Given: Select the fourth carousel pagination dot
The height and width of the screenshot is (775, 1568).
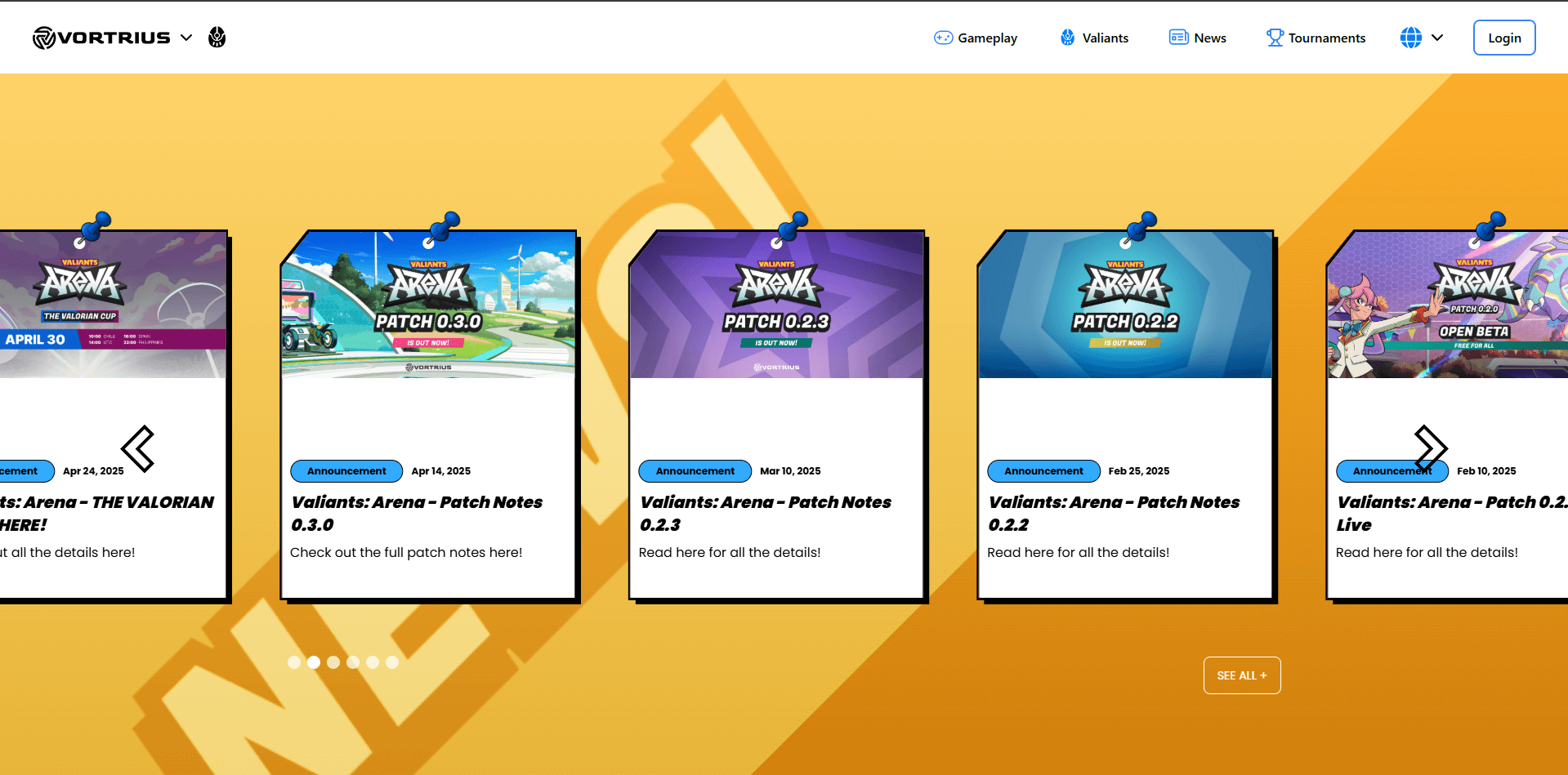Looking at the screenshot, I should 353,662.
